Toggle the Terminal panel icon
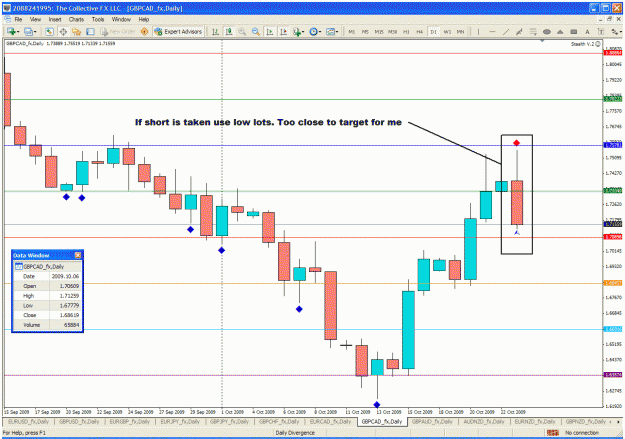This screenshot has width=625, height=439. pyautogui.click(x=90, y=31)
